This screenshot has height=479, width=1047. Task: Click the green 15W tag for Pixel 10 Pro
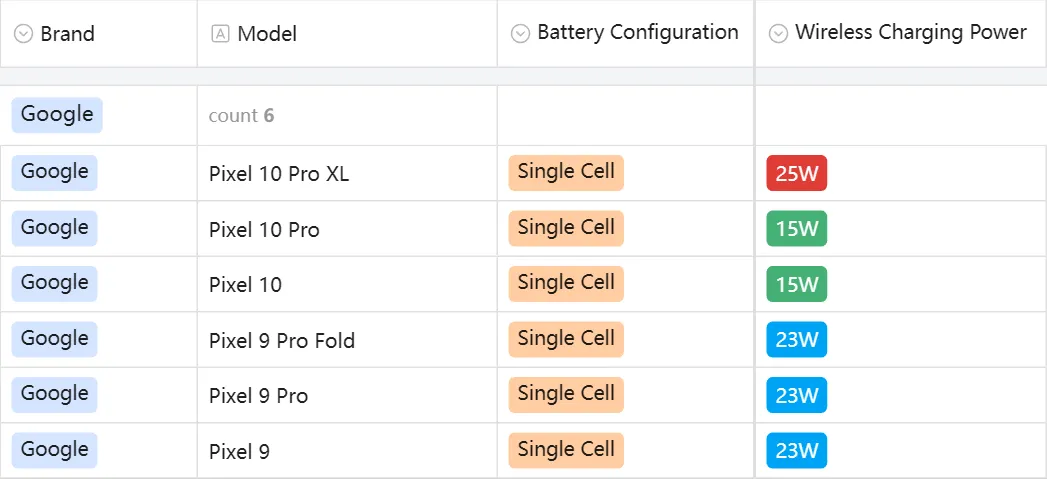coord(797,228)
